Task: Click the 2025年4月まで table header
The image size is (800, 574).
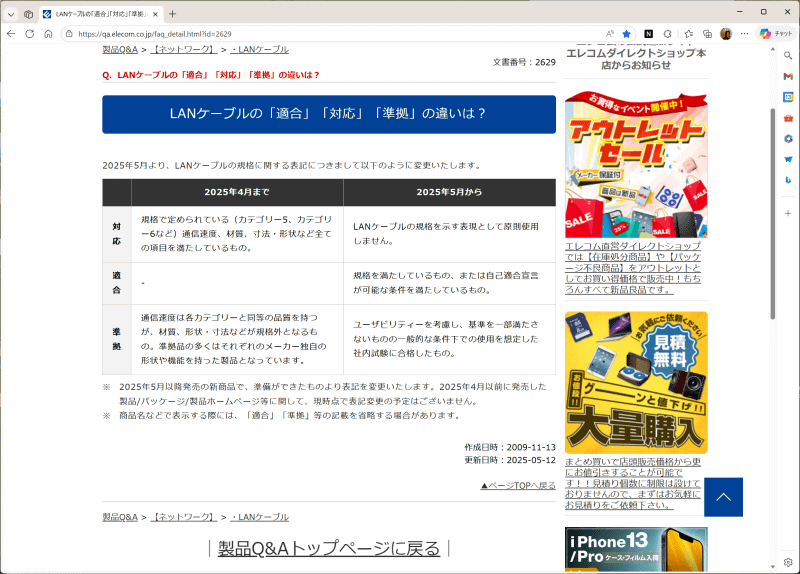Action: point(237,192)
